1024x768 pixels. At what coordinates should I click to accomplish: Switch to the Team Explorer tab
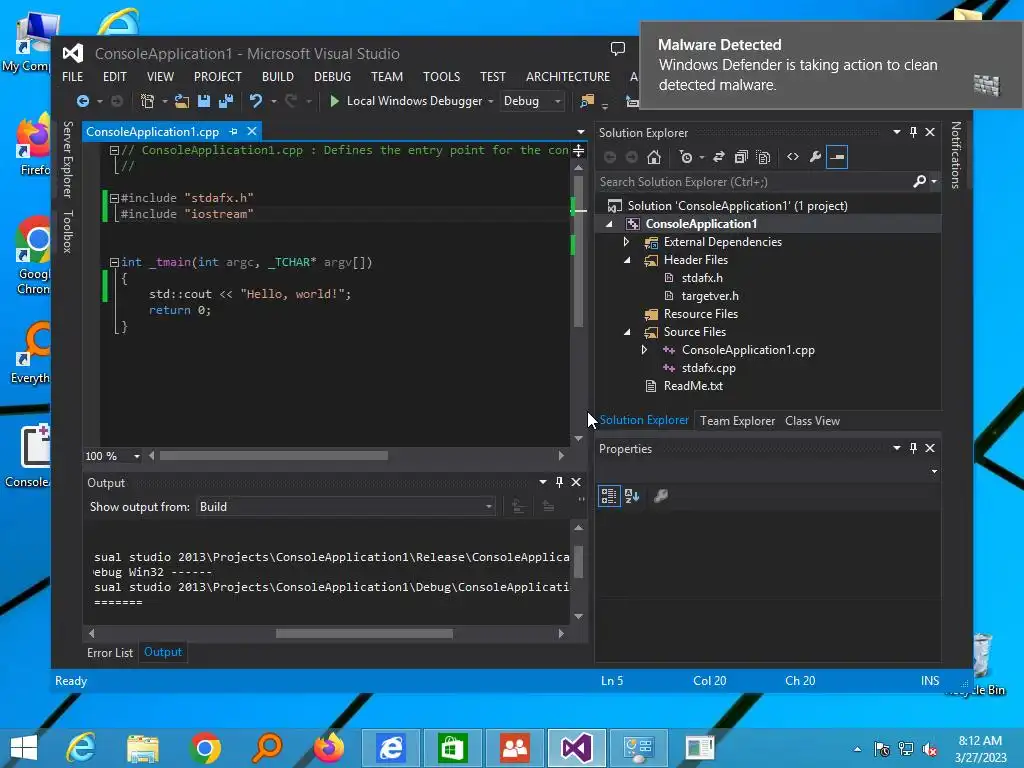click(737, 421)
